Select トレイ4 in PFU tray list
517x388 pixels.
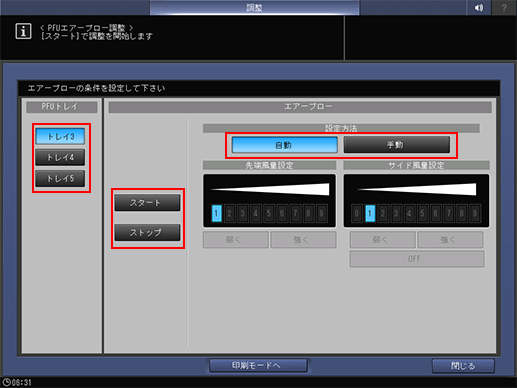point(60,157)
